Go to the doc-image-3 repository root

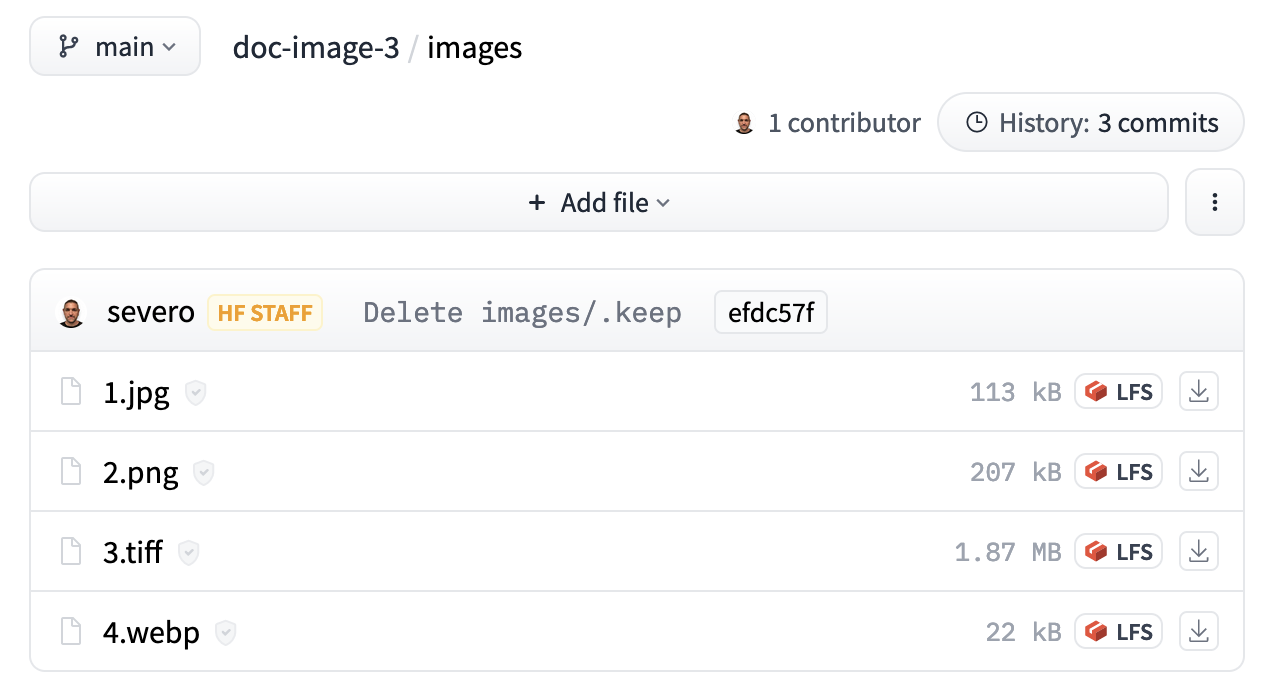(315, 47)
